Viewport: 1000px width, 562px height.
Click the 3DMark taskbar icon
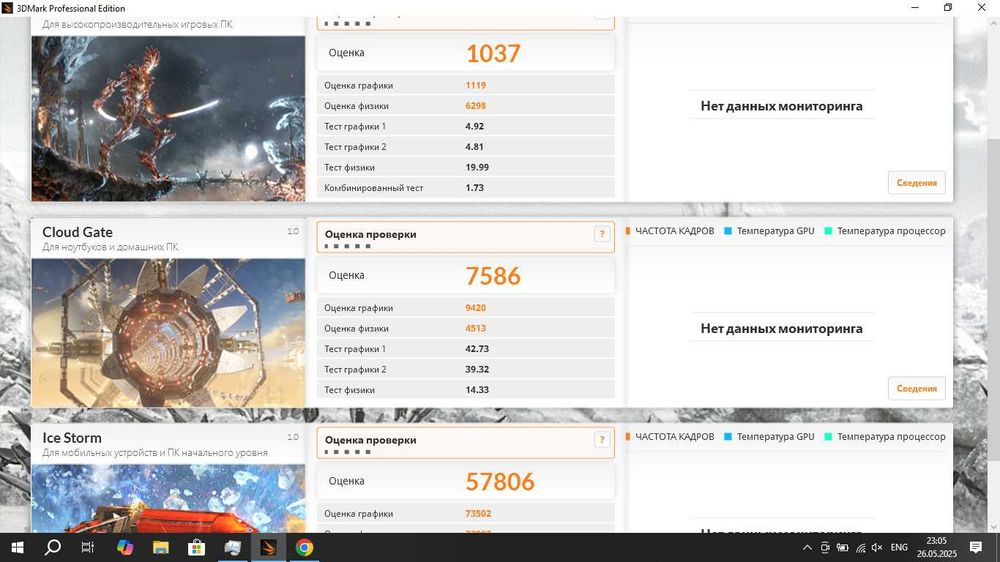point(268,547)
